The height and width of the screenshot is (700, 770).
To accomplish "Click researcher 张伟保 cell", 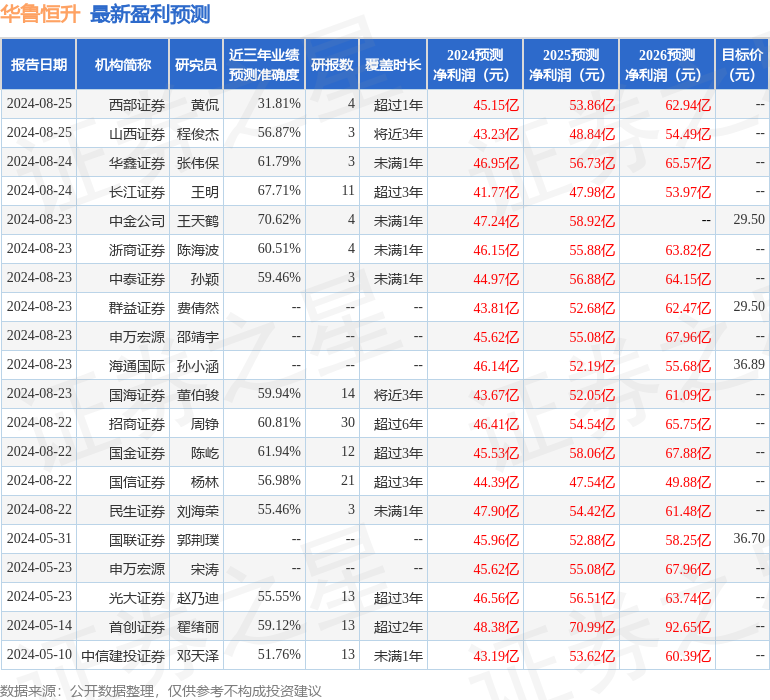I will [x=198, y=163].
